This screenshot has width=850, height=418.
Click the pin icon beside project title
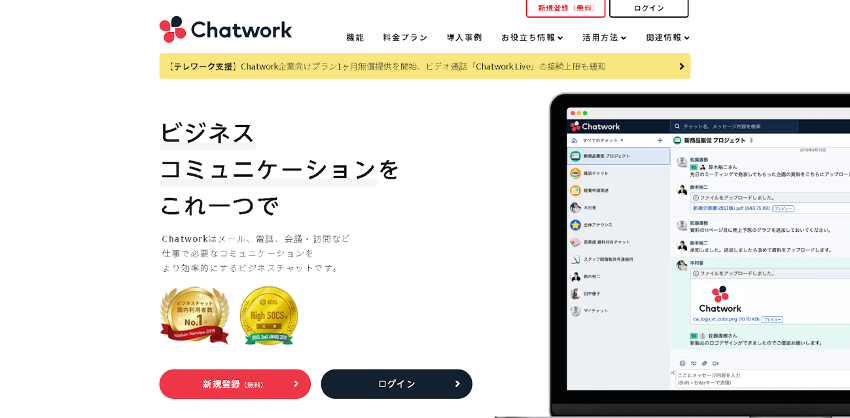pos(751,140)
